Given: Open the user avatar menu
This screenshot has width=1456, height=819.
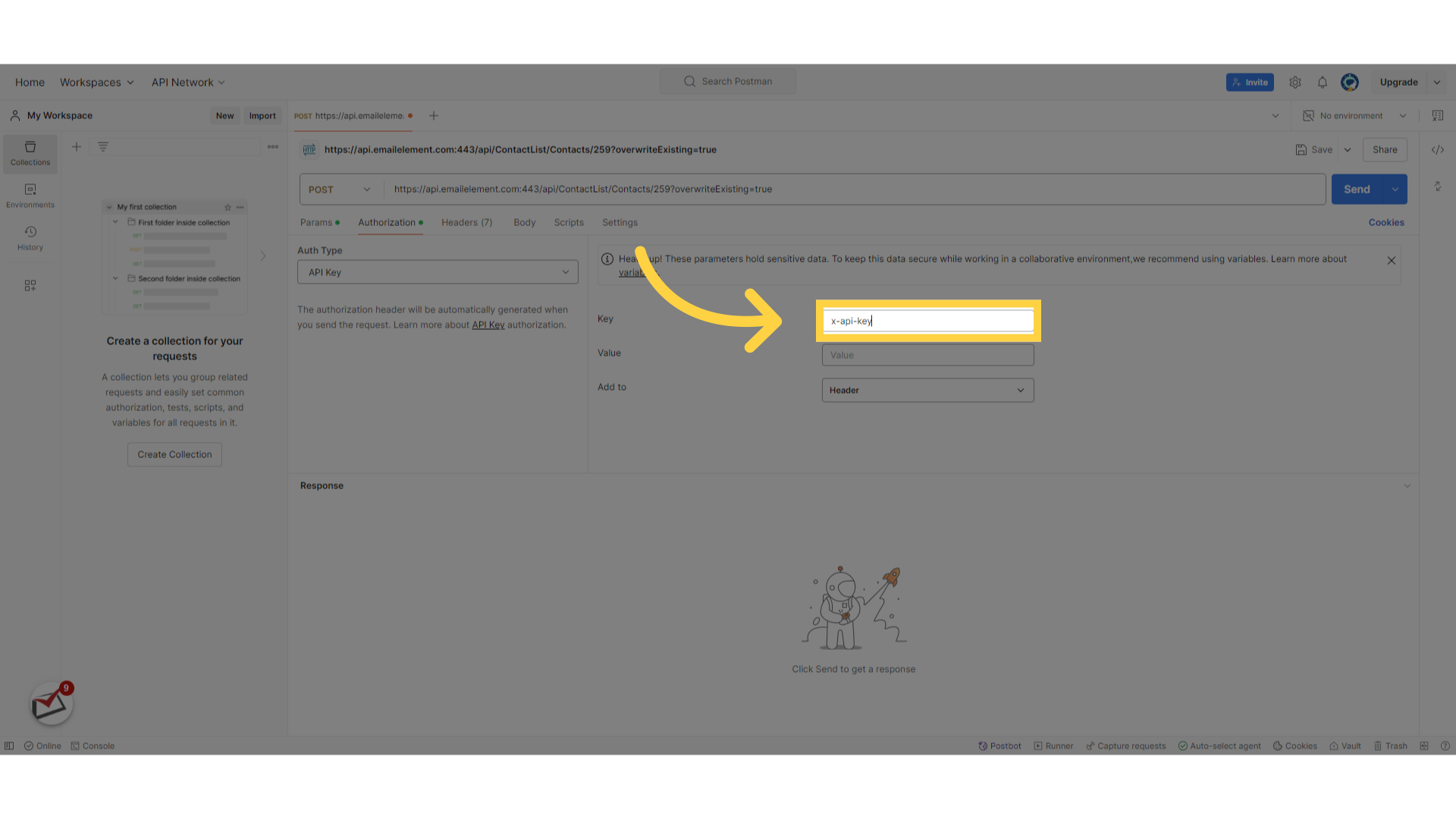Looking at the screenshot, I should tap(1350, 83).
